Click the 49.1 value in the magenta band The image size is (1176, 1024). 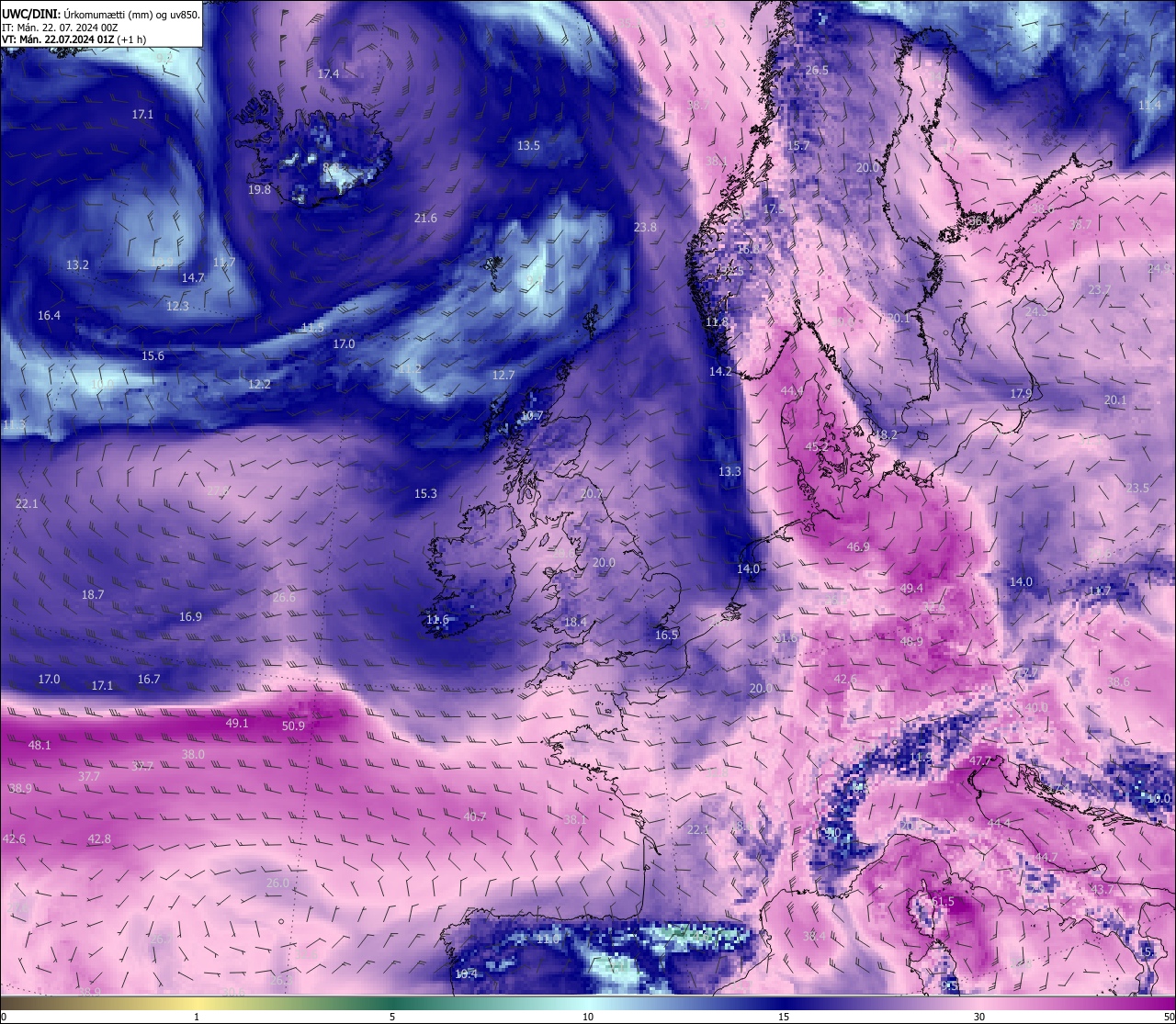[237, 723]
